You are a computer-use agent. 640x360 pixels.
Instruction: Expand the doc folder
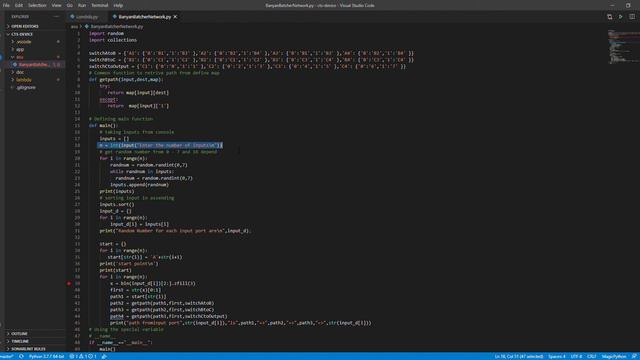20,72
